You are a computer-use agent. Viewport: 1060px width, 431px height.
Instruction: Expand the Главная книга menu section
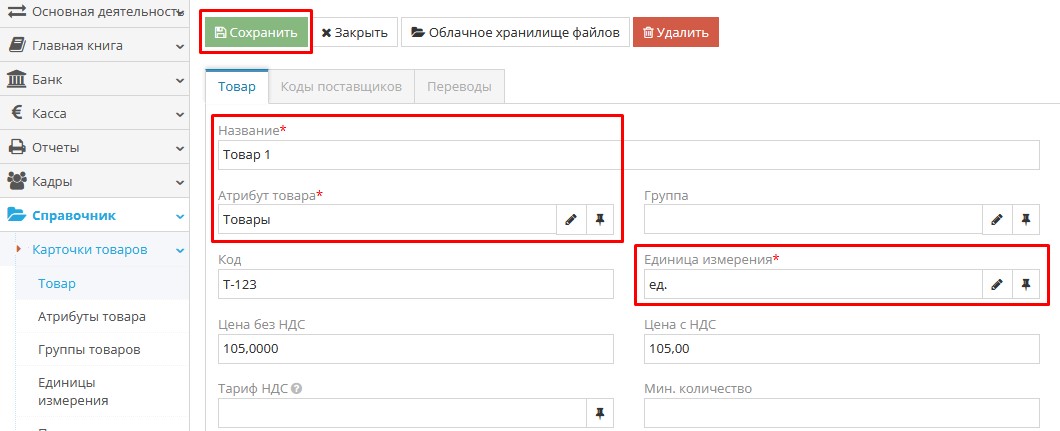point(94,45)
